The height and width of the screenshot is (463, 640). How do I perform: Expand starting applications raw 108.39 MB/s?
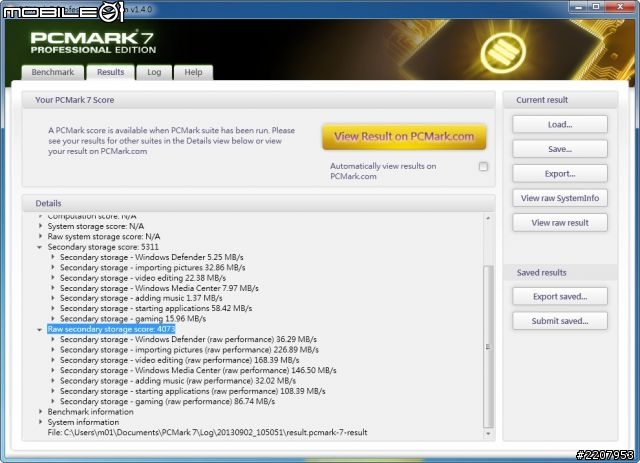[x=53, y=391]
